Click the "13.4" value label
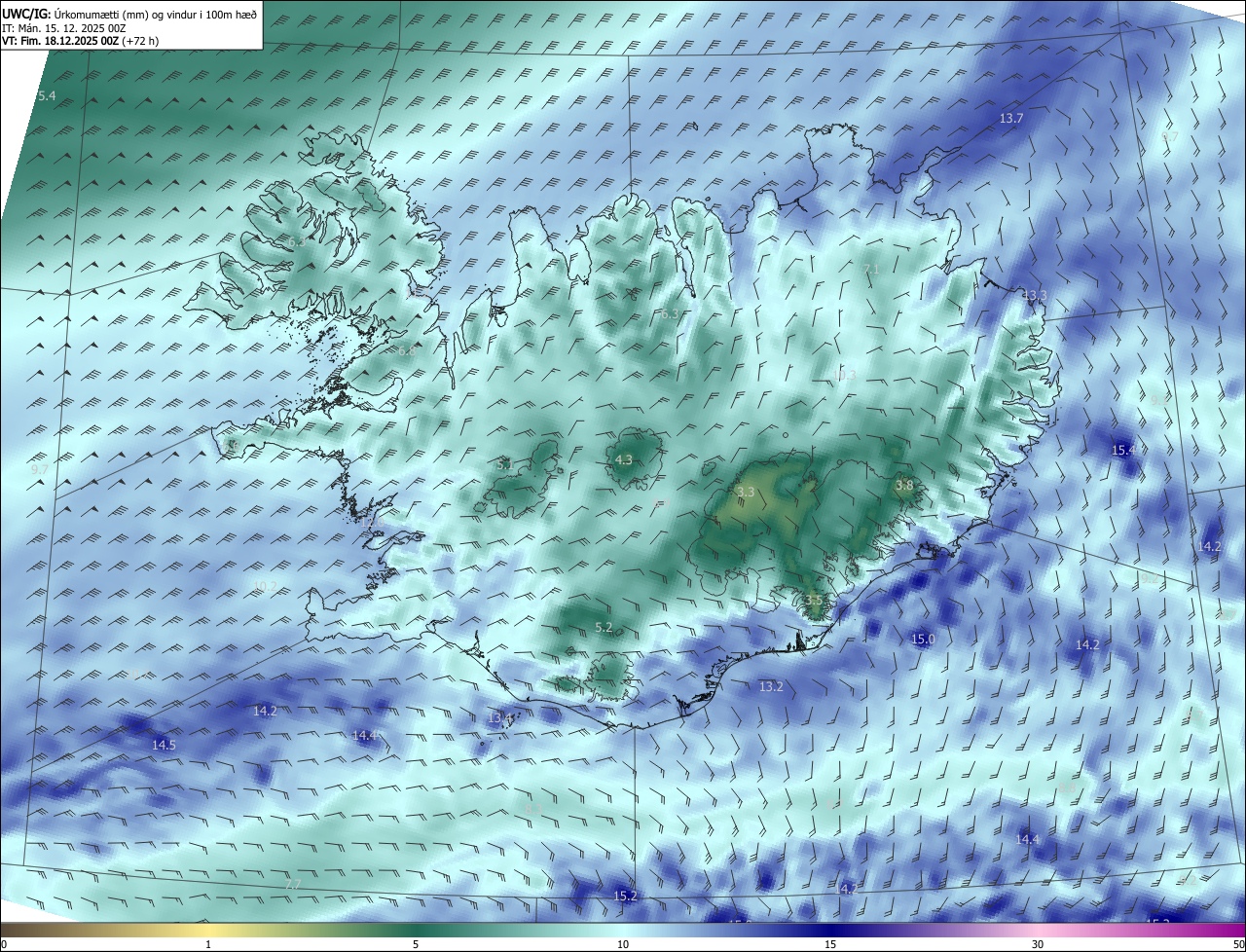 (499, 718)
